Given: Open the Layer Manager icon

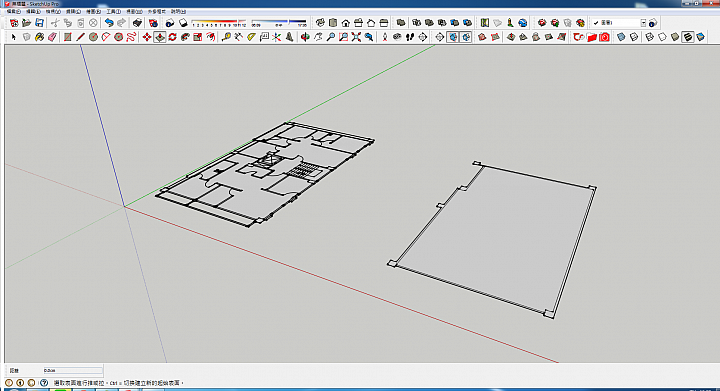Looking at the screenshot, I should pos(653,22).
